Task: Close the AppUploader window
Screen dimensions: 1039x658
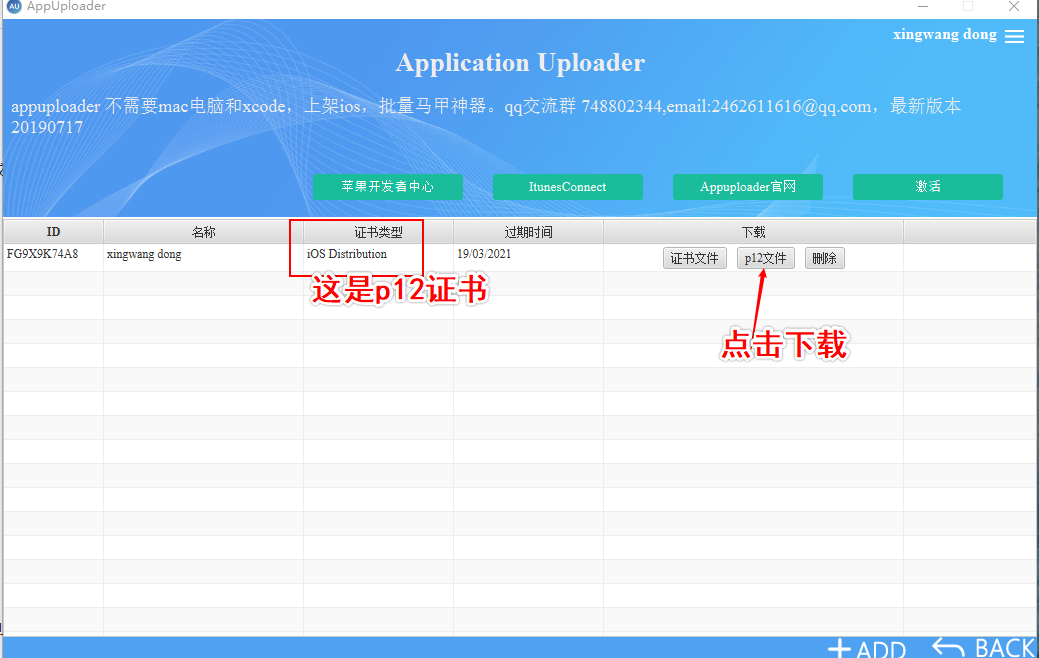Action: pos(1014,7)
